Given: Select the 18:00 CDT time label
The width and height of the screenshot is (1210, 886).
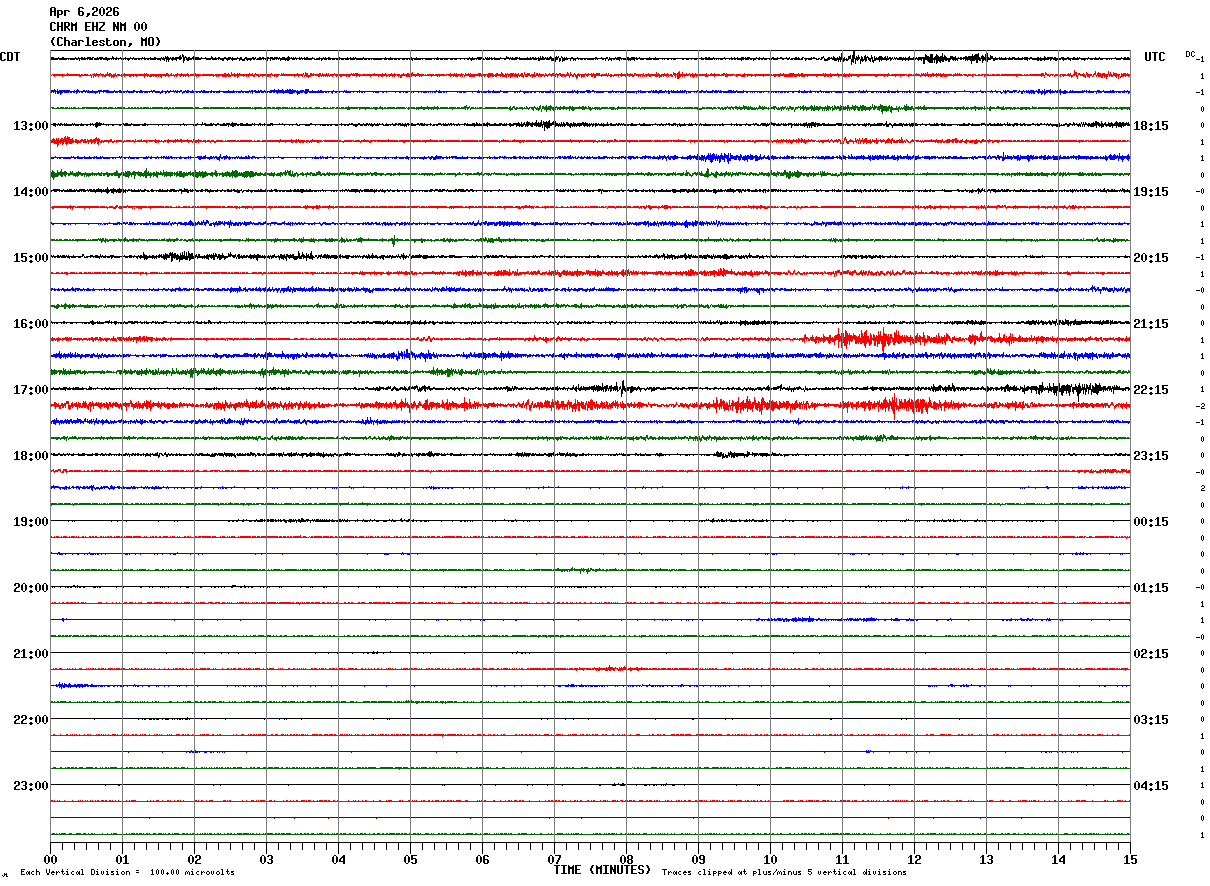Looking at the screenshot, I should [30, 456].
